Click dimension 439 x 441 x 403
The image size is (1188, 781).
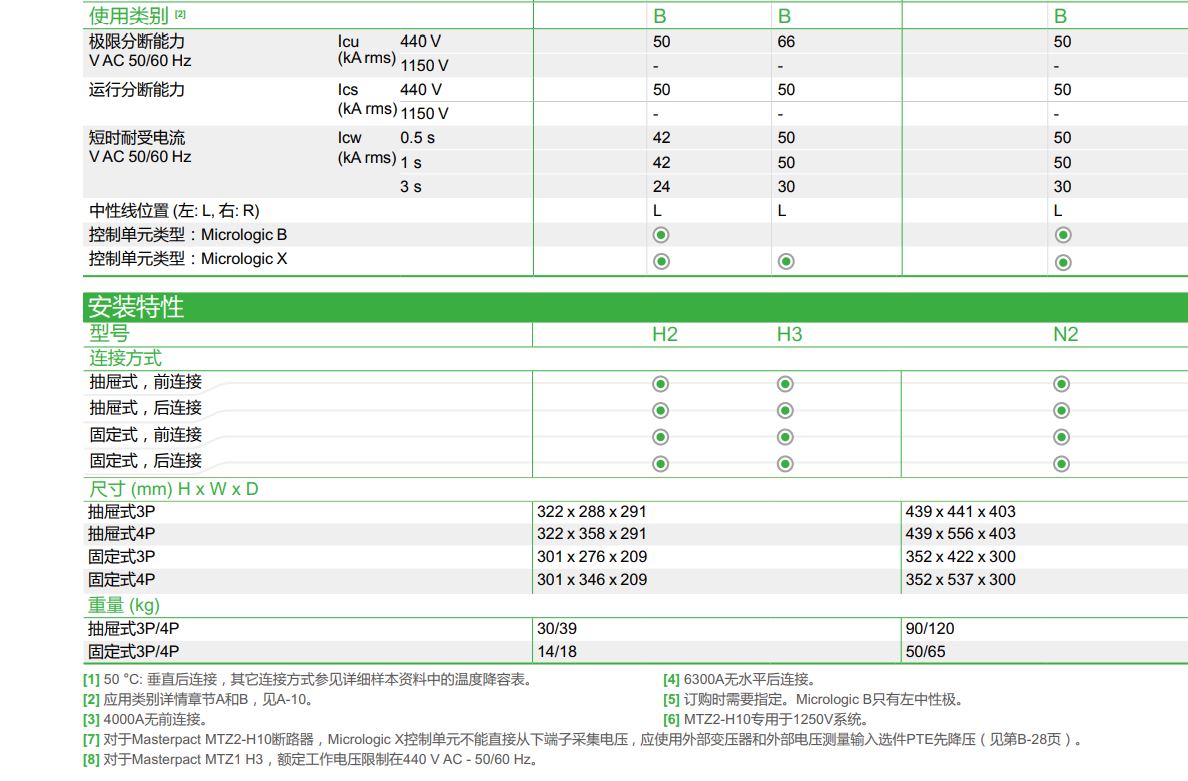[x=961, y=511]
